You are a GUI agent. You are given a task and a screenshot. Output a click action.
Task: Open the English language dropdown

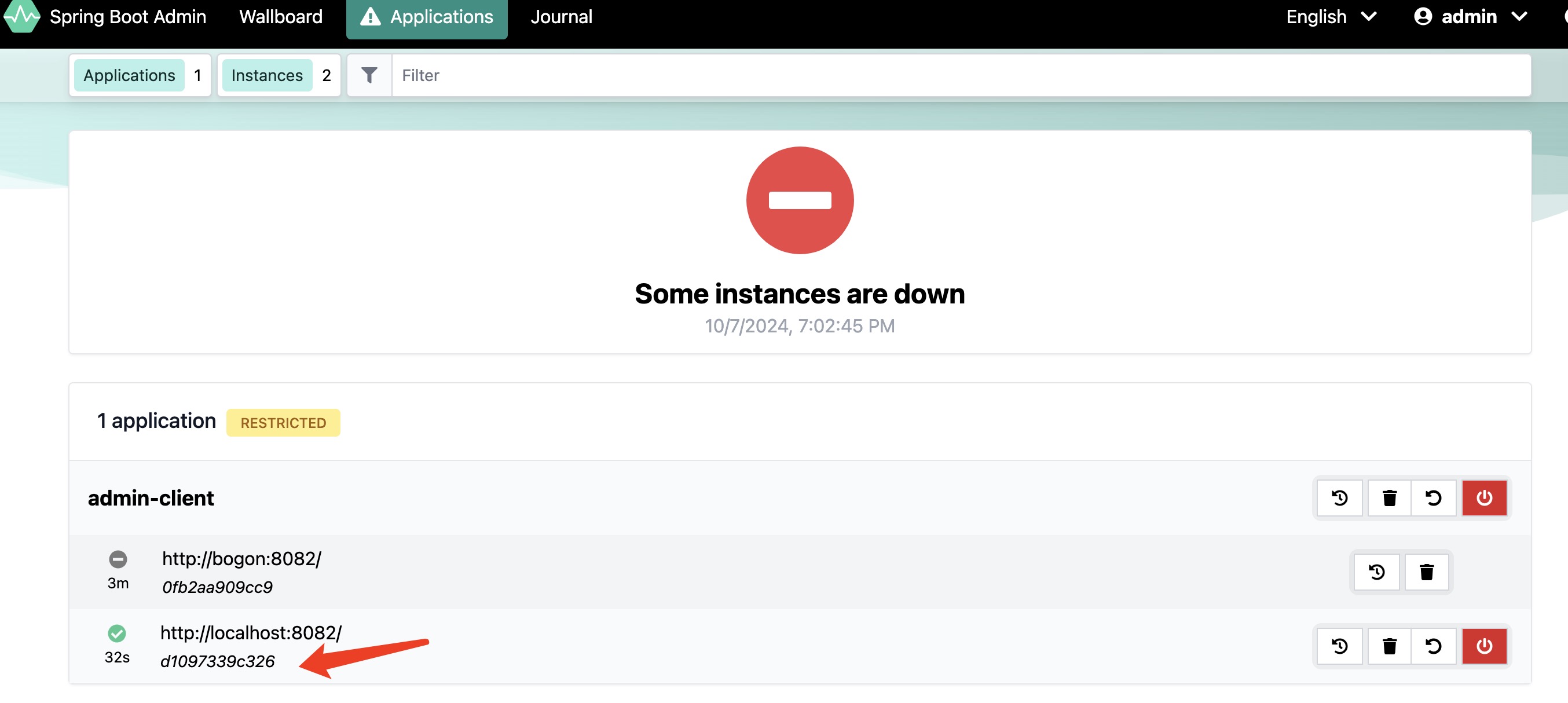click(1331, 16)
